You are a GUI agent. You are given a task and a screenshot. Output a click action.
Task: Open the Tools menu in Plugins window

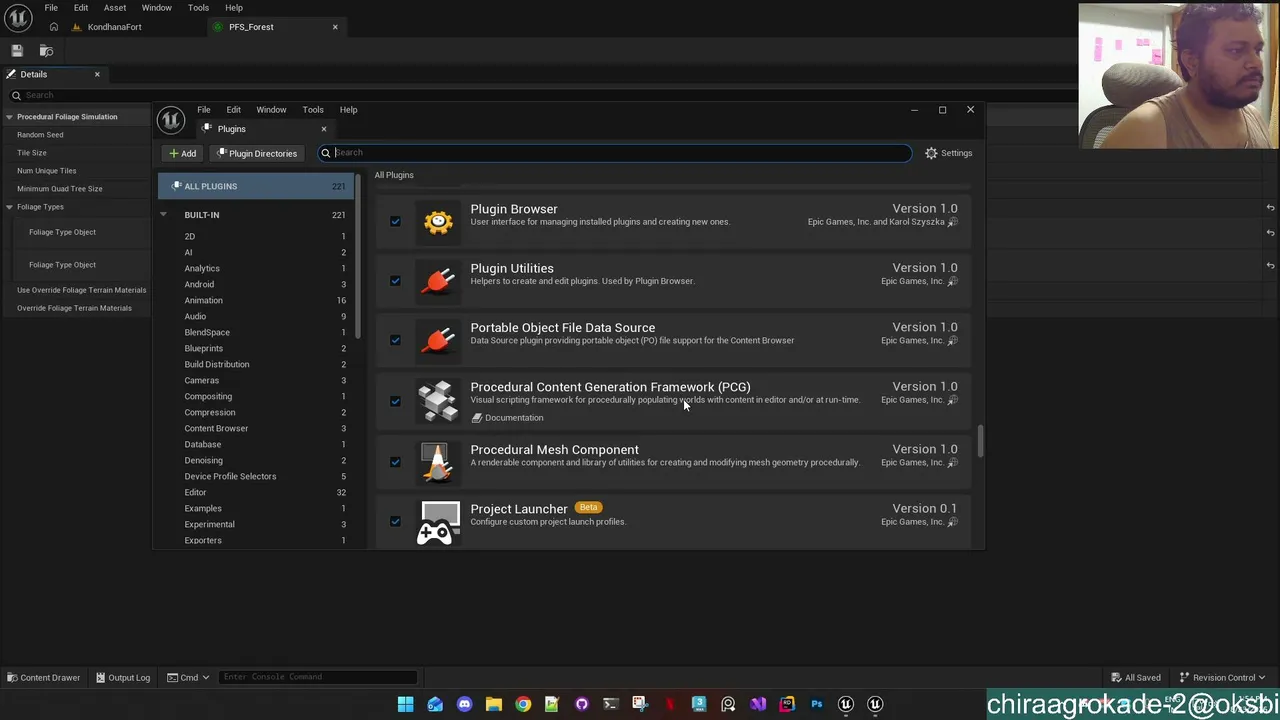click(x=313, y=110)
